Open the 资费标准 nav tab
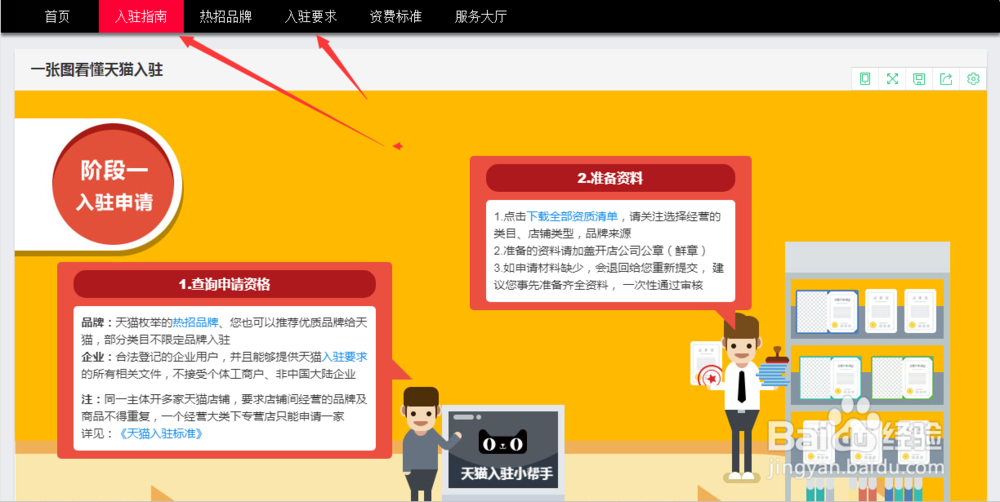1000x502 pixels. point(395,17)
